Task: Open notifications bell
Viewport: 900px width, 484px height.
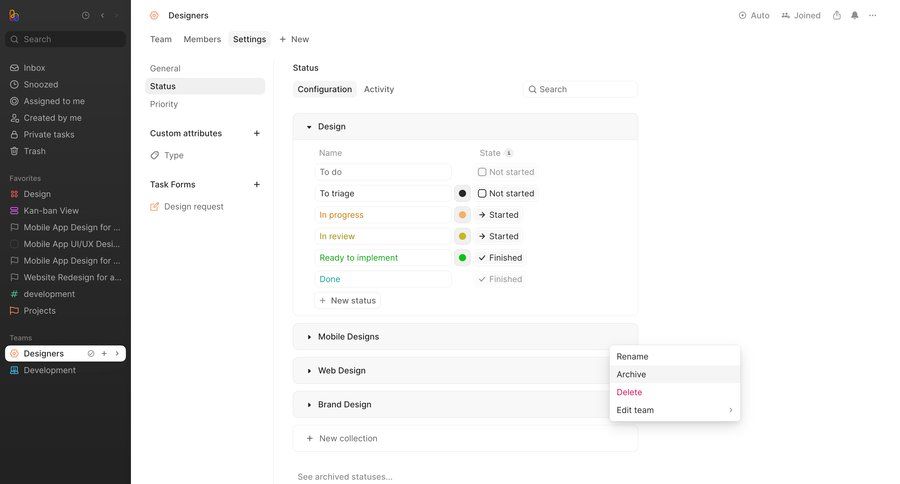Action: pyautogui.click(x=855, y=16)
